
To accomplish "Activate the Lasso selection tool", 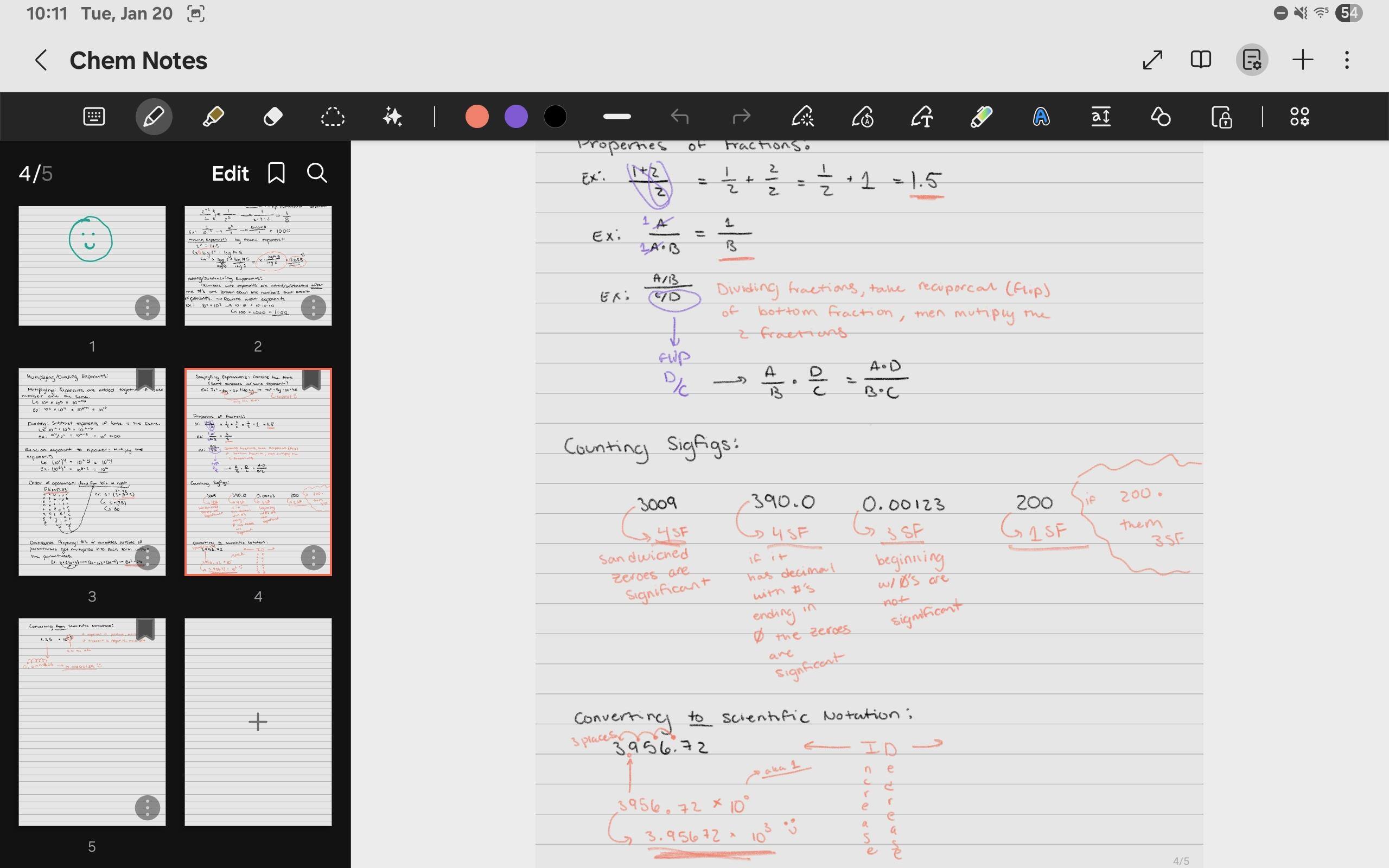I will [x=332, y=117].
